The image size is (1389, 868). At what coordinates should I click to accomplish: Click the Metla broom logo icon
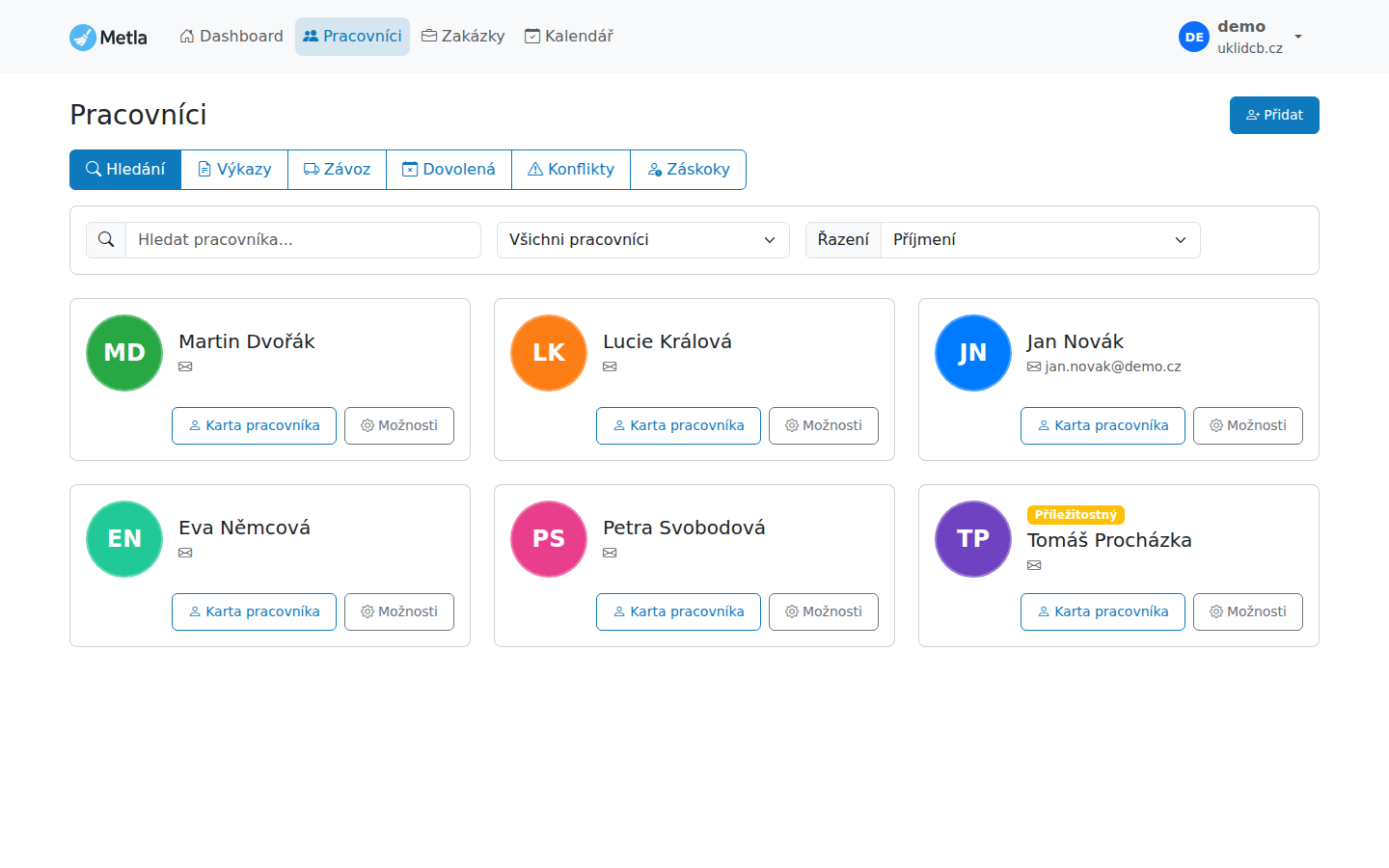[x=83, y=38]
